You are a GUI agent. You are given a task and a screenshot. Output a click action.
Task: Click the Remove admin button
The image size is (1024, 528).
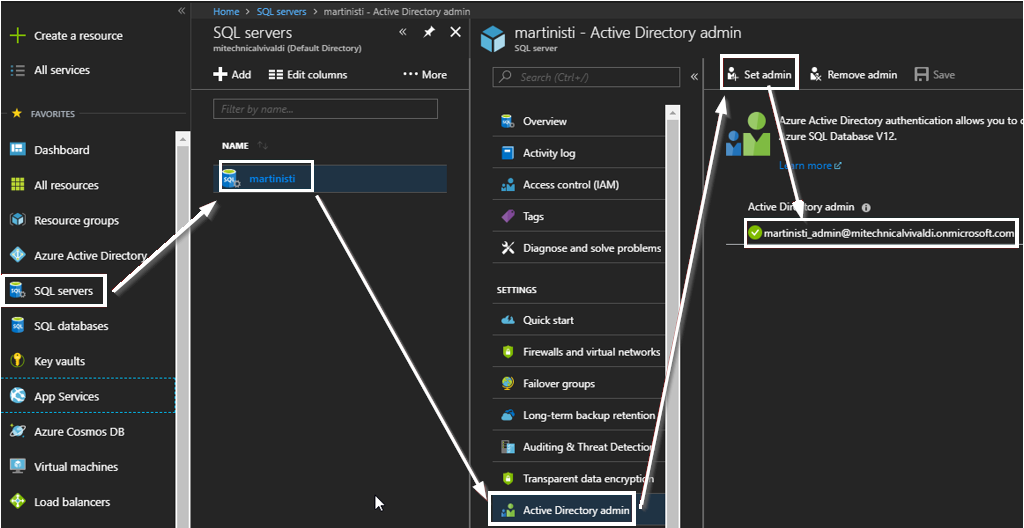[x=853, y=74]
